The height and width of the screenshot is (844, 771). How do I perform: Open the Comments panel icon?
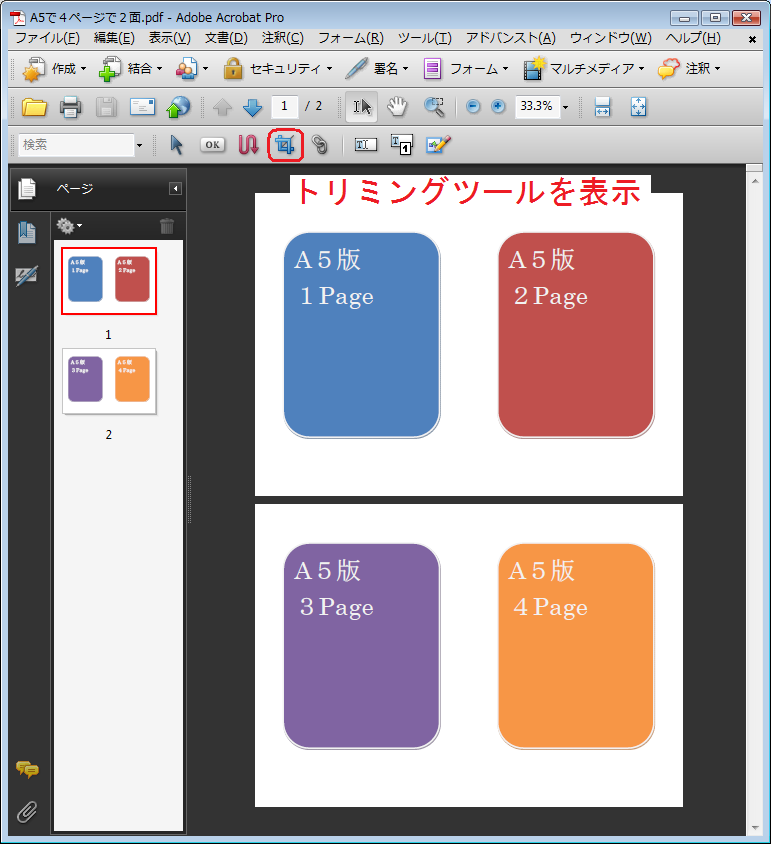coord(27,769)
